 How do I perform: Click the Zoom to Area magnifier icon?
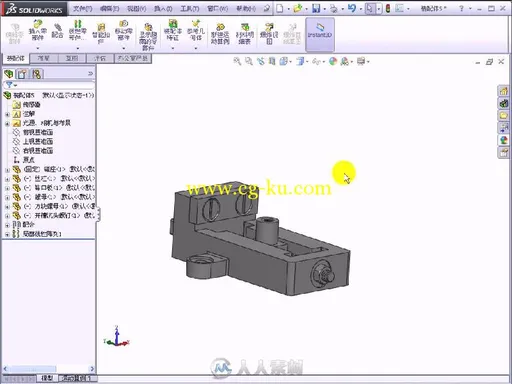[249, 61]
